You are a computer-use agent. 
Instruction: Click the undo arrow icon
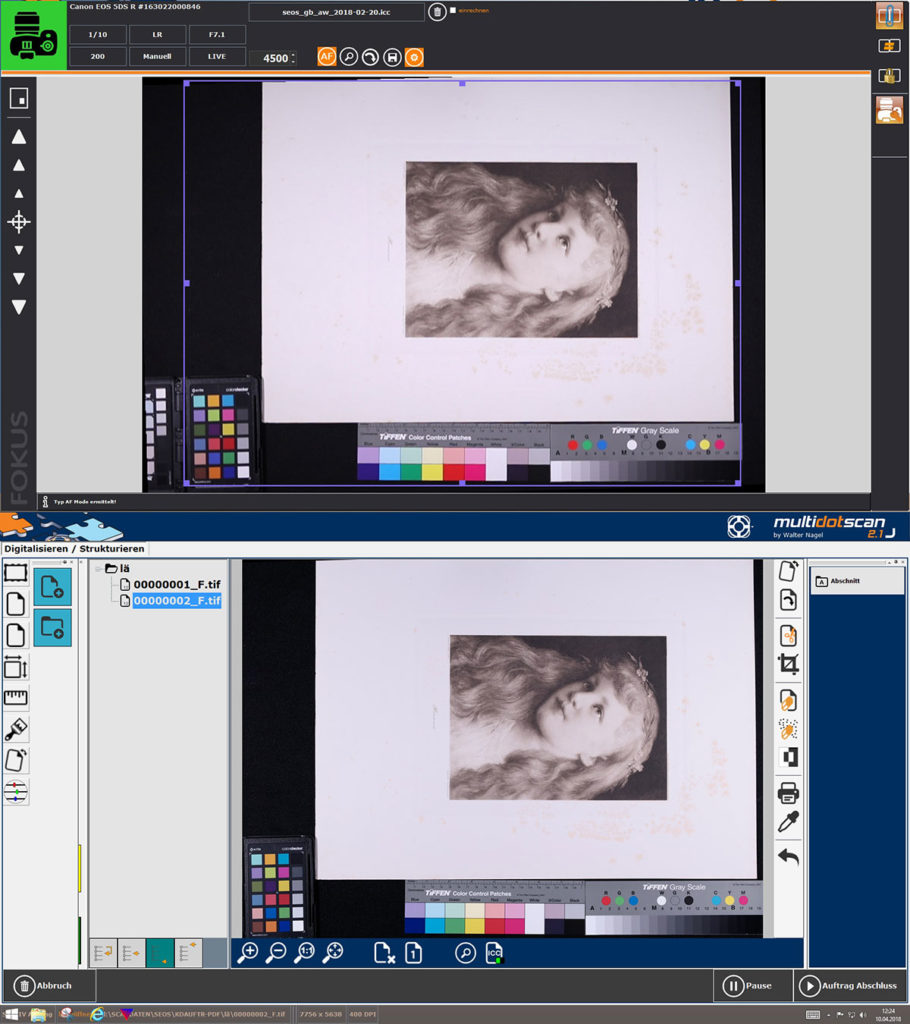[788, 857]
